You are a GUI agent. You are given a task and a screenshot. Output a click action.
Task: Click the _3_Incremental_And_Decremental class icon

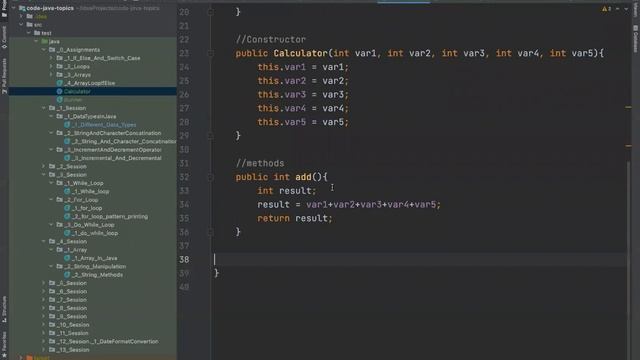[67, 158]
